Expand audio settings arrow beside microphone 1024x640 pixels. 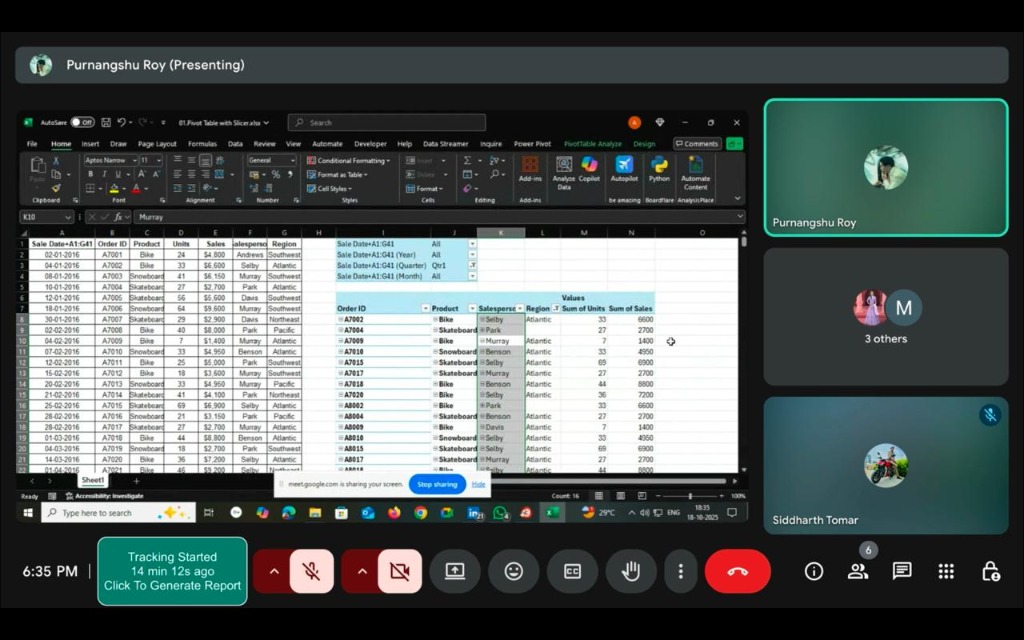pyautogui.click(x=274, y=571)
